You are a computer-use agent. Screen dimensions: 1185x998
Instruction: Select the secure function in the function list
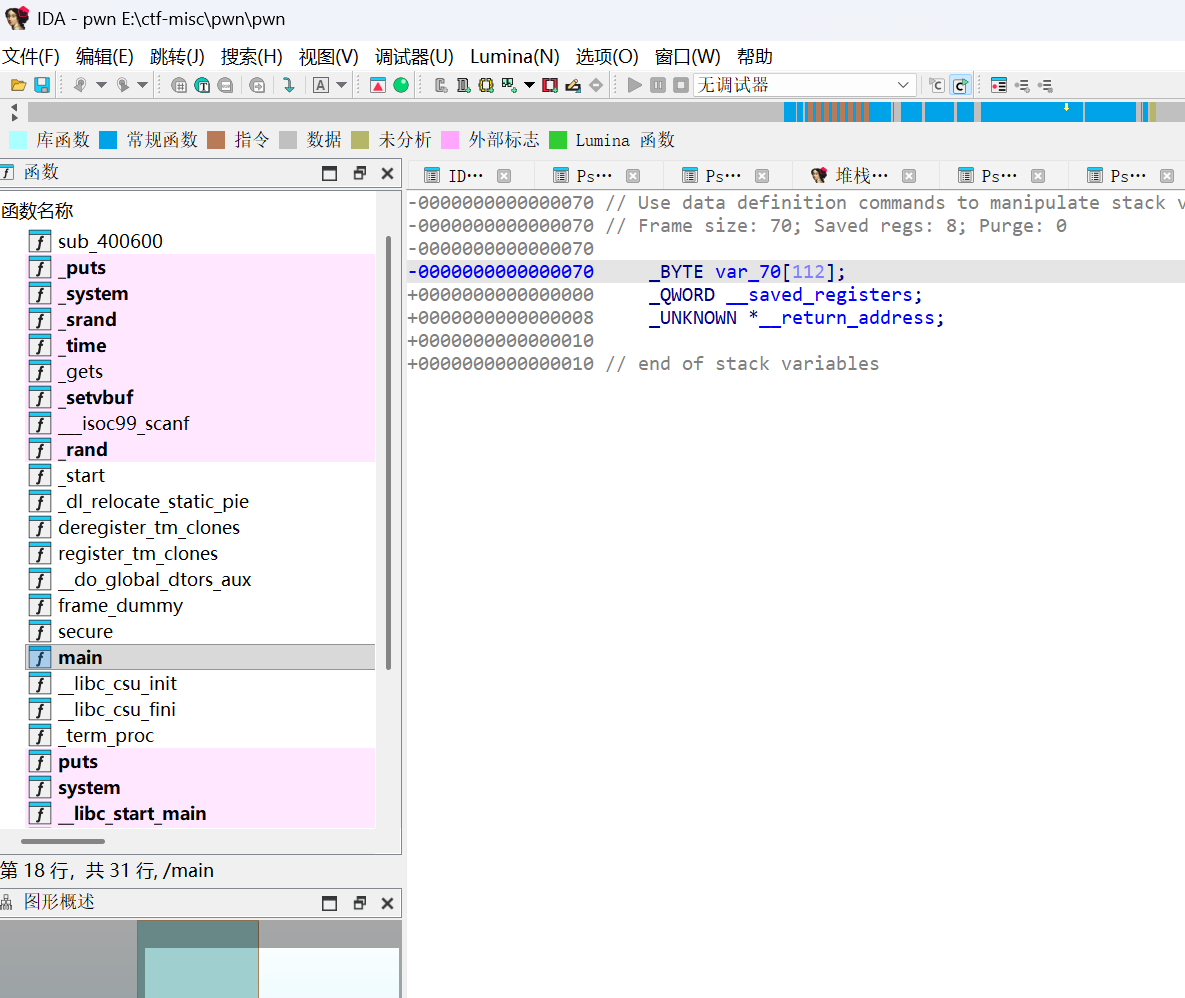click(85, 631)
